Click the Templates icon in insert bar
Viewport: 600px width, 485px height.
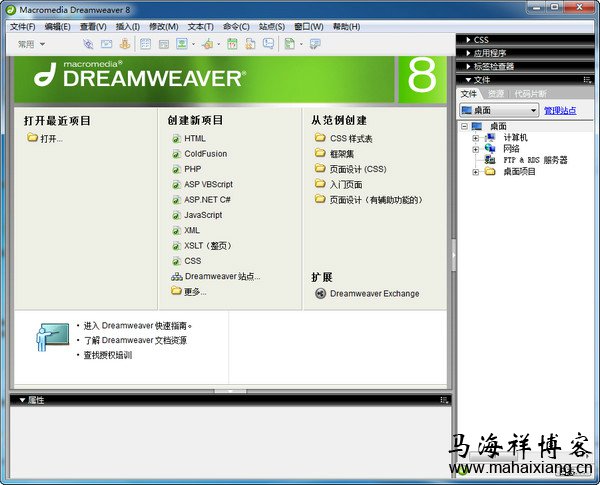pos(290,44)
